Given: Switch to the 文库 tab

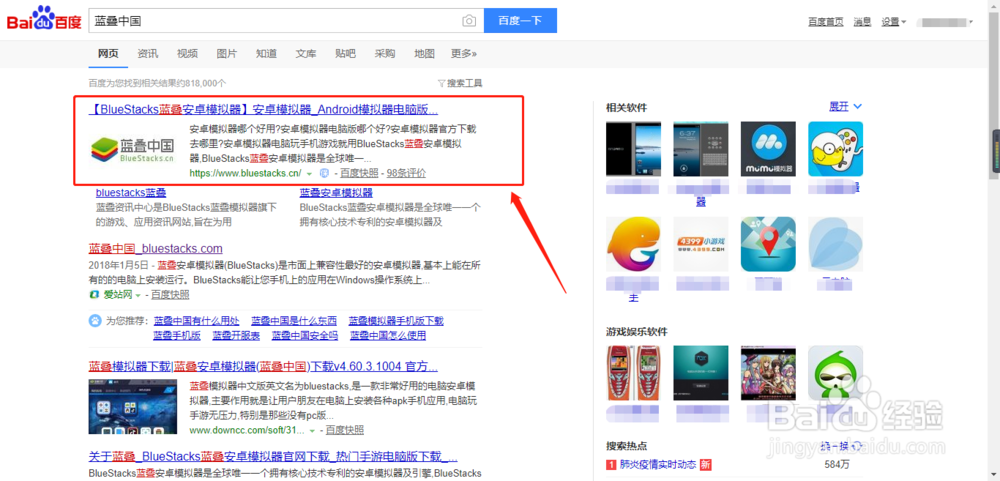Looking at the screenshot, I should tap(306, 54).
